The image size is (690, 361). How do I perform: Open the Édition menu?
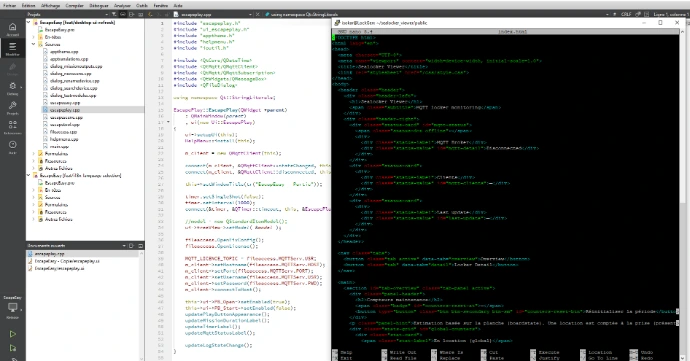coord(29,6)
